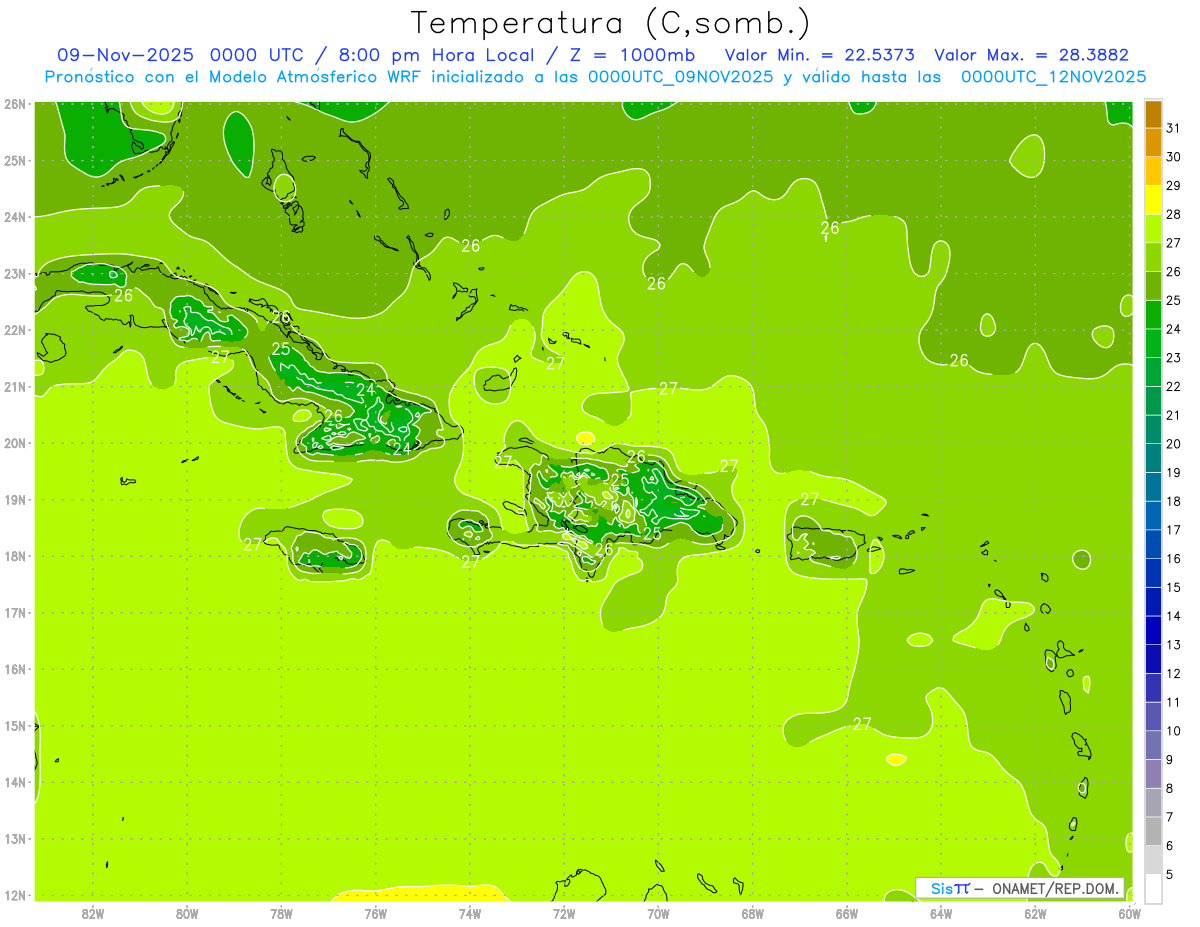The image size is (1200, 927).
Task: Click the 14N latitude axis label
Action: coord(15,782)
